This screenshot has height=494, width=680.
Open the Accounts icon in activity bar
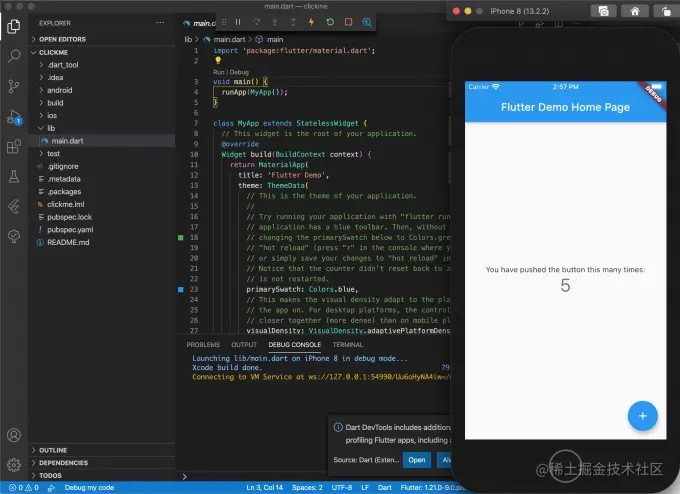13,435
